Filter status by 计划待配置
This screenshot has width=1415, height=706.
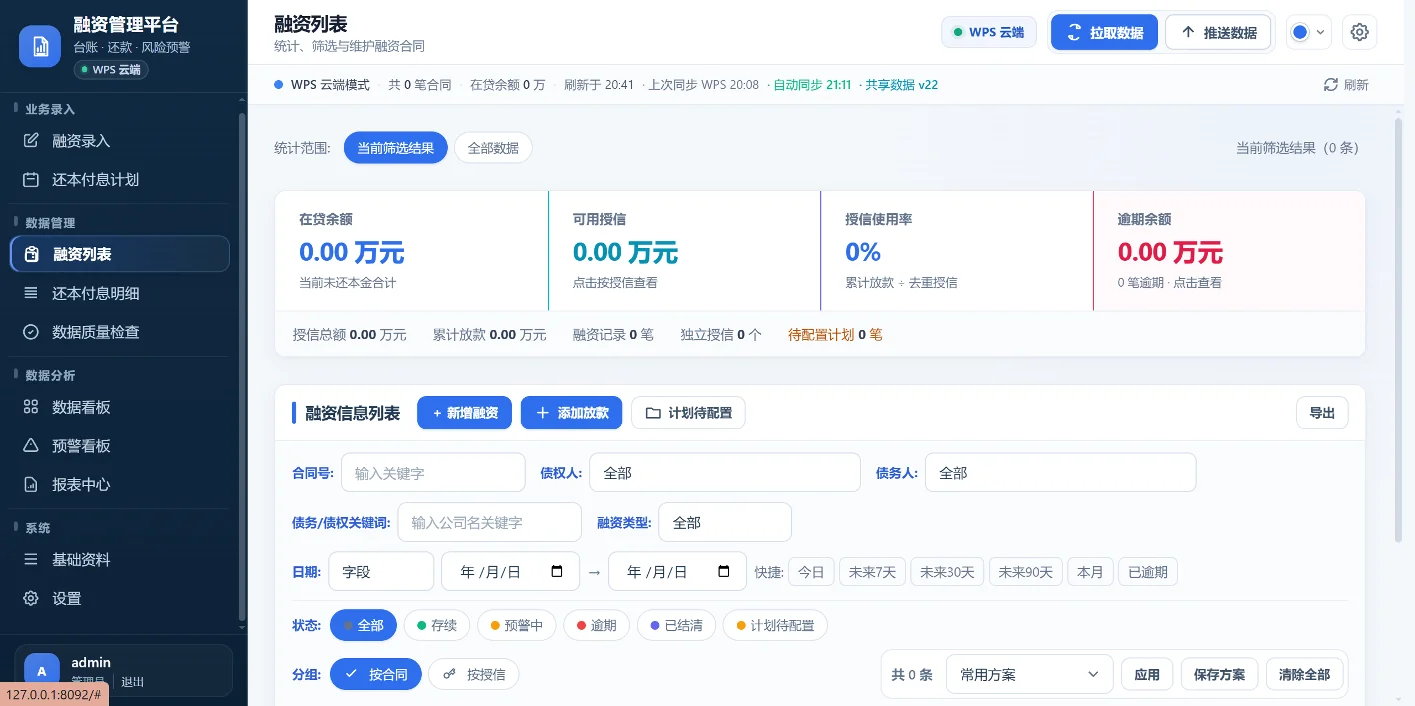click(x=775, y=626)
